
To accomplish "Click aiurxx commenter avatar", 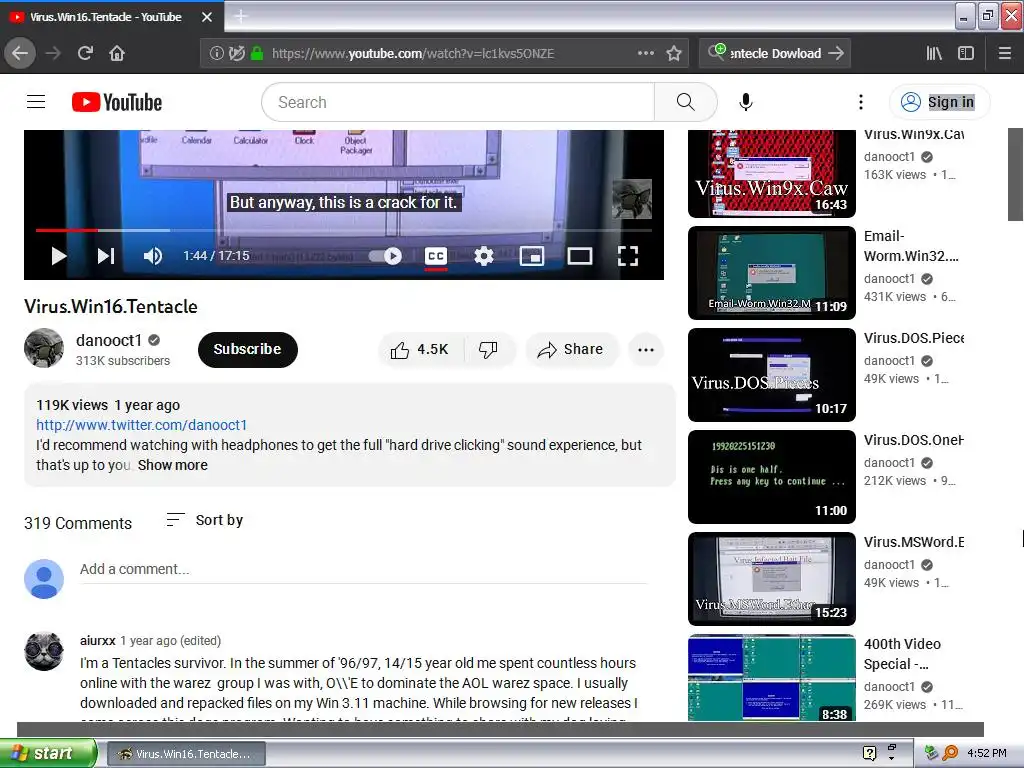I will [x=44, y=651].
